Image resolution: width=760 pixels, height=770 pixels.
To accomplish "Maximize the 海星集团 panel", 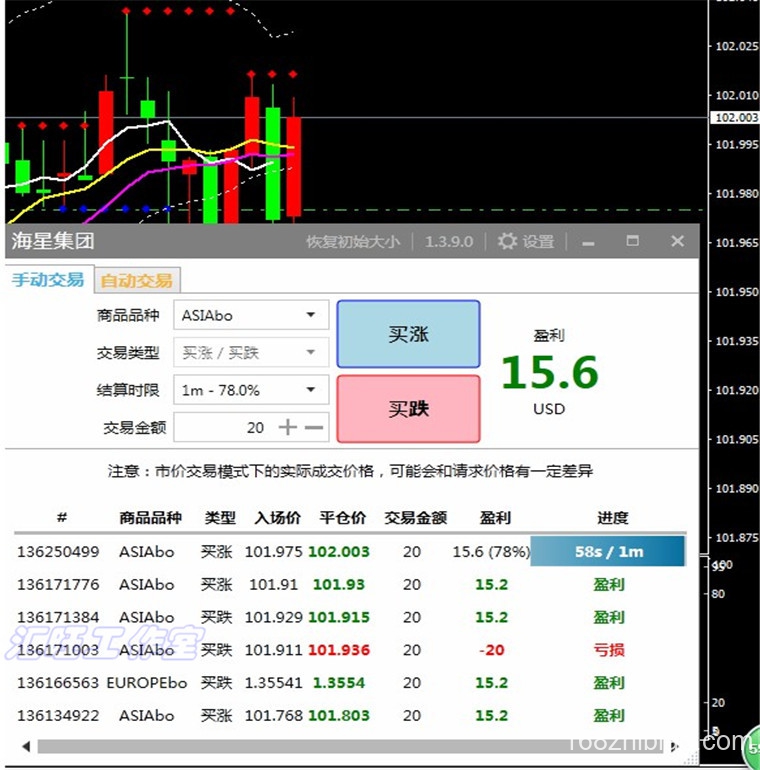I will [x=633, y=241].
